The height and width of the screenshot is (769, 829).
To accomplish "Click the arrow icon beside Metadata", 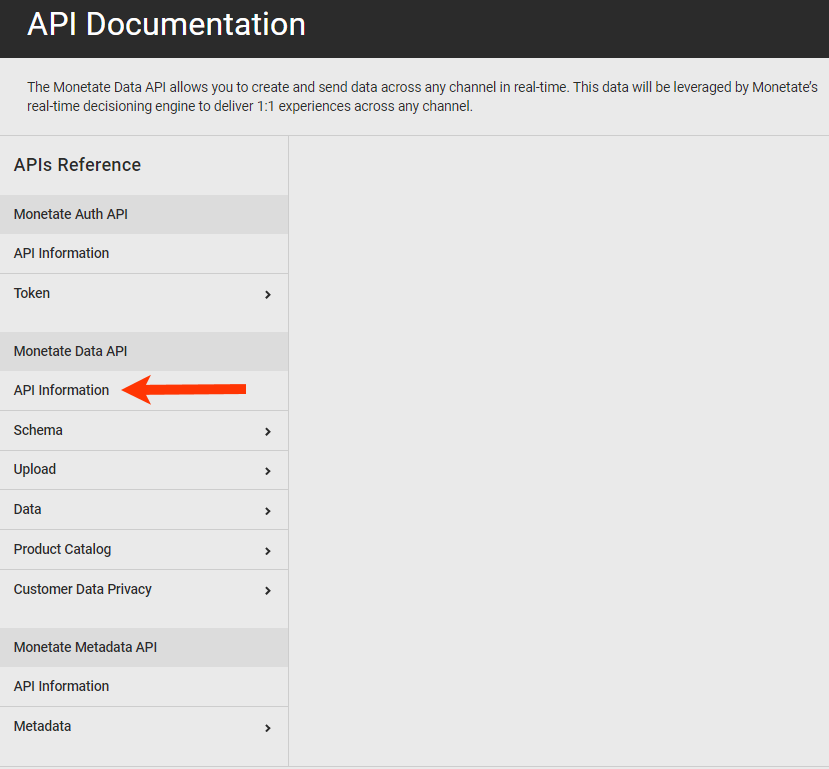I will (x=268, y=728).
